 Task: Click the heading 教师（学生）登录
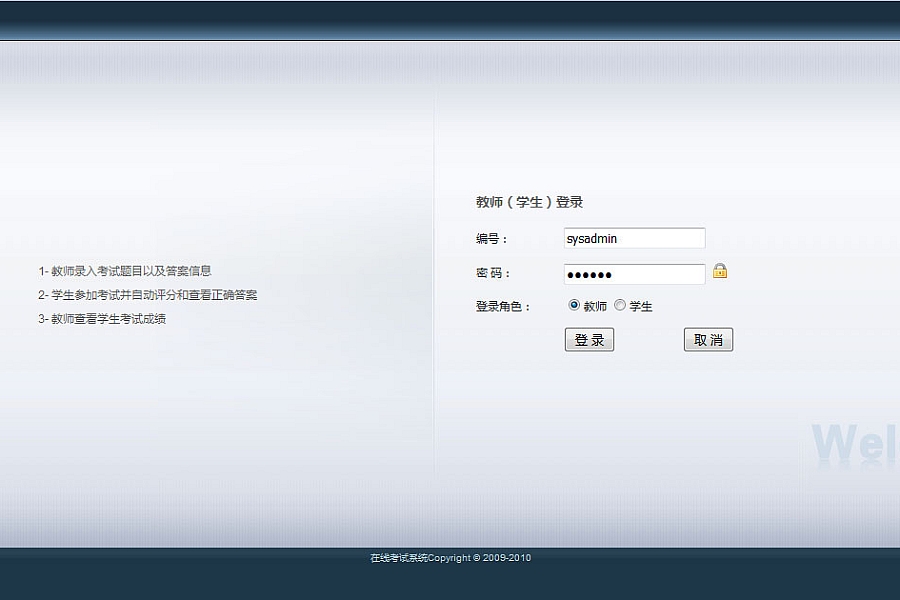529,202
